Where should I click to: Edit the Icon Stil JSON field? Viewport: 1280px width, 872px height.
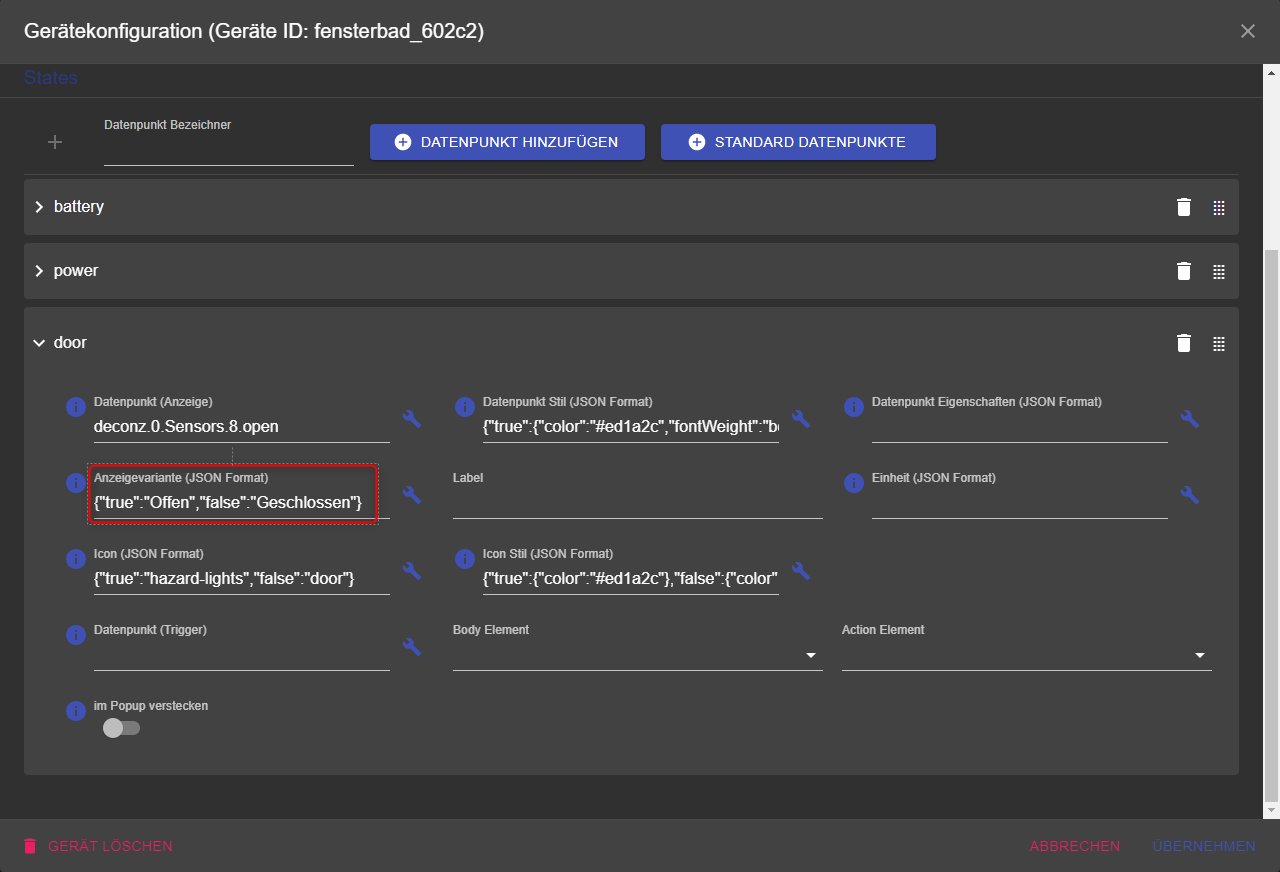(x=631, y=578)
